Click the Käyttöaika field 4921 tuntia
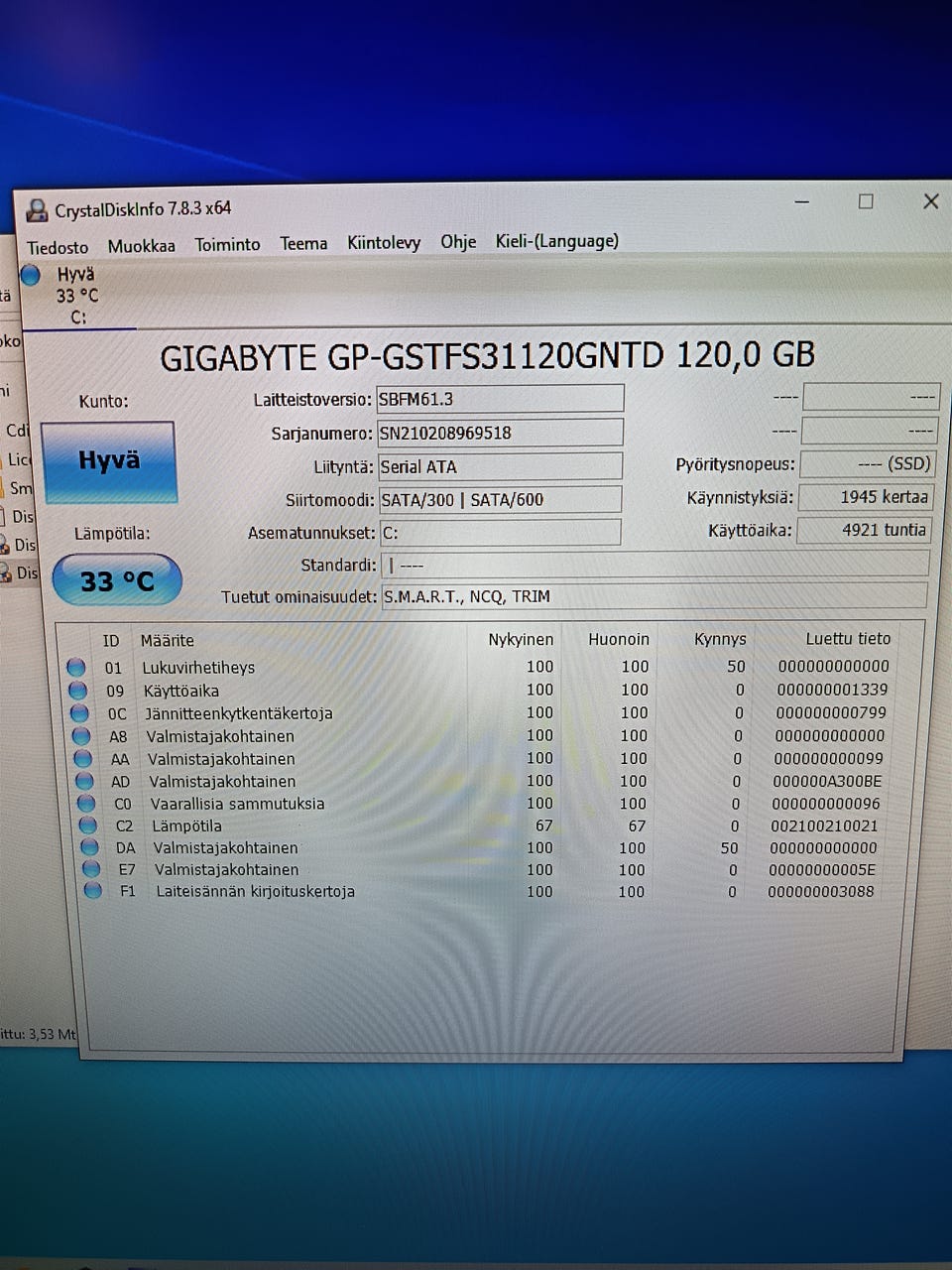The width and height of the screenshot is (952, 1270). click(x=864, y=530)
